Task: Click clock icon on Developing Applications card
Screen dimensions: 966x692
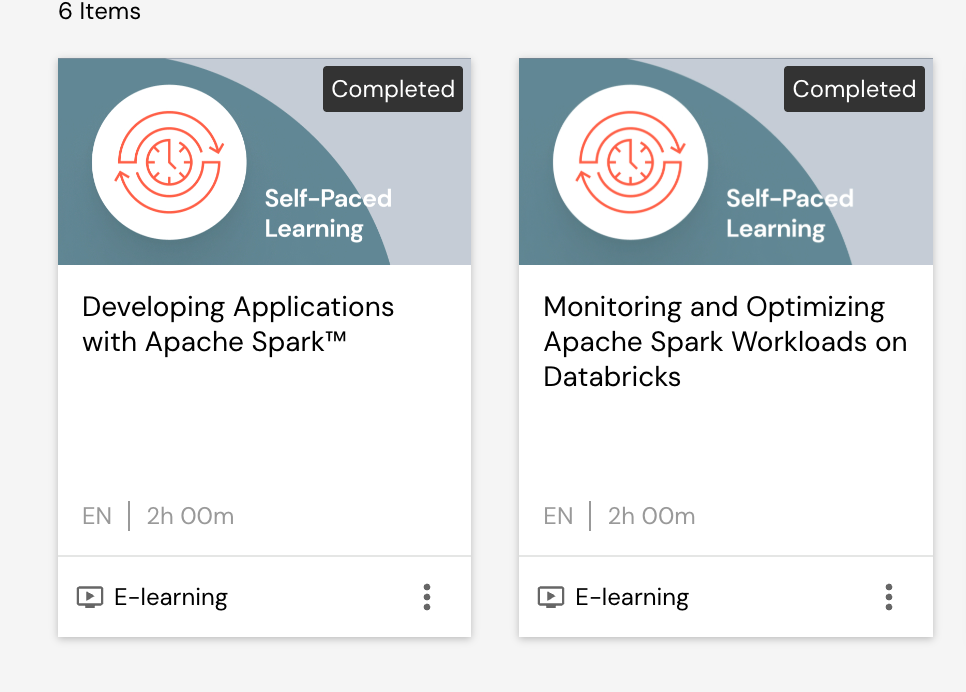Action: click(x=170, y=162)
